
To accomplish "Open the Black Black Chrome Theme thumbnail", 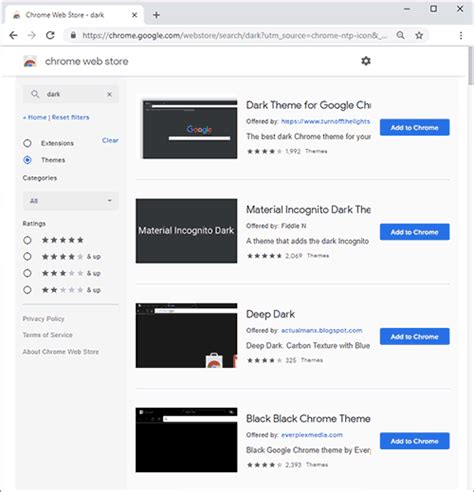I will click(186, 440).
